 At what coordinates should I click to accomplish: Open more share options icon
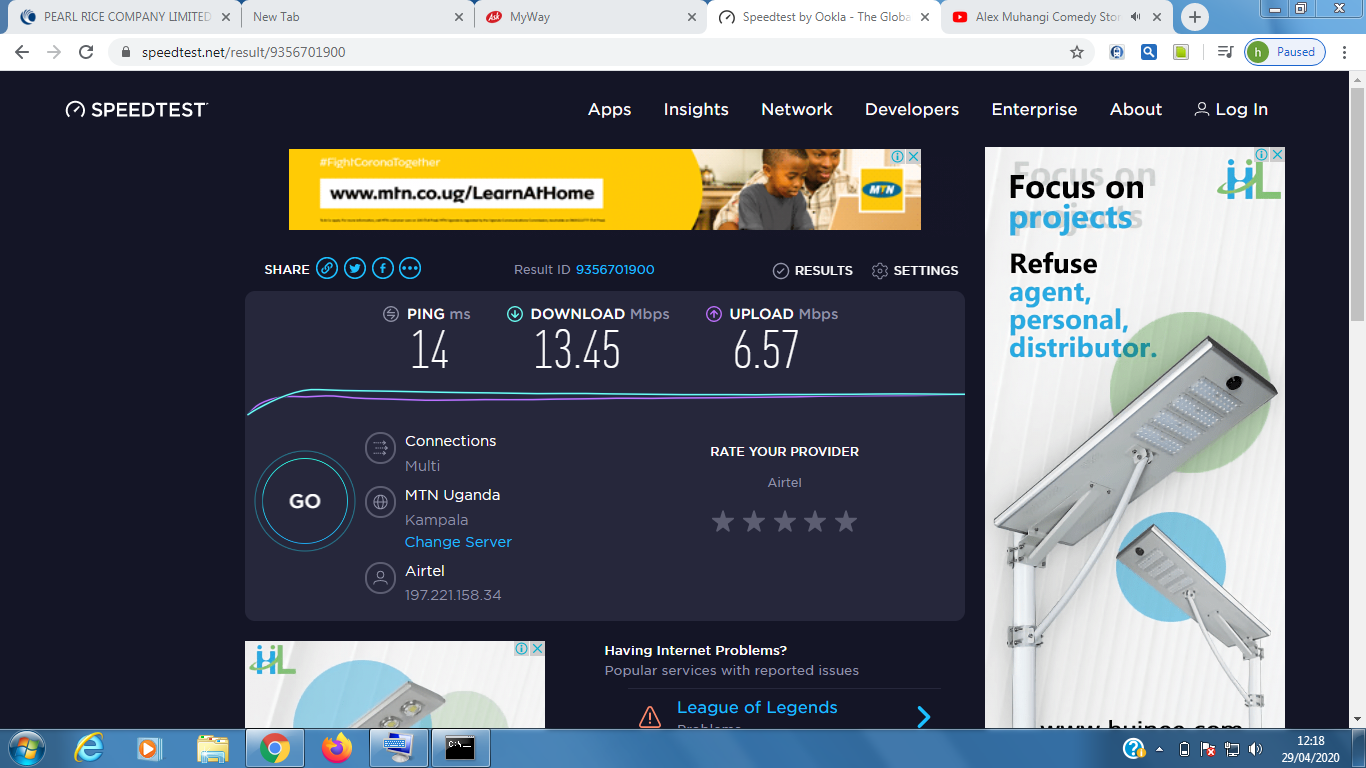click(x=410, y=268)
